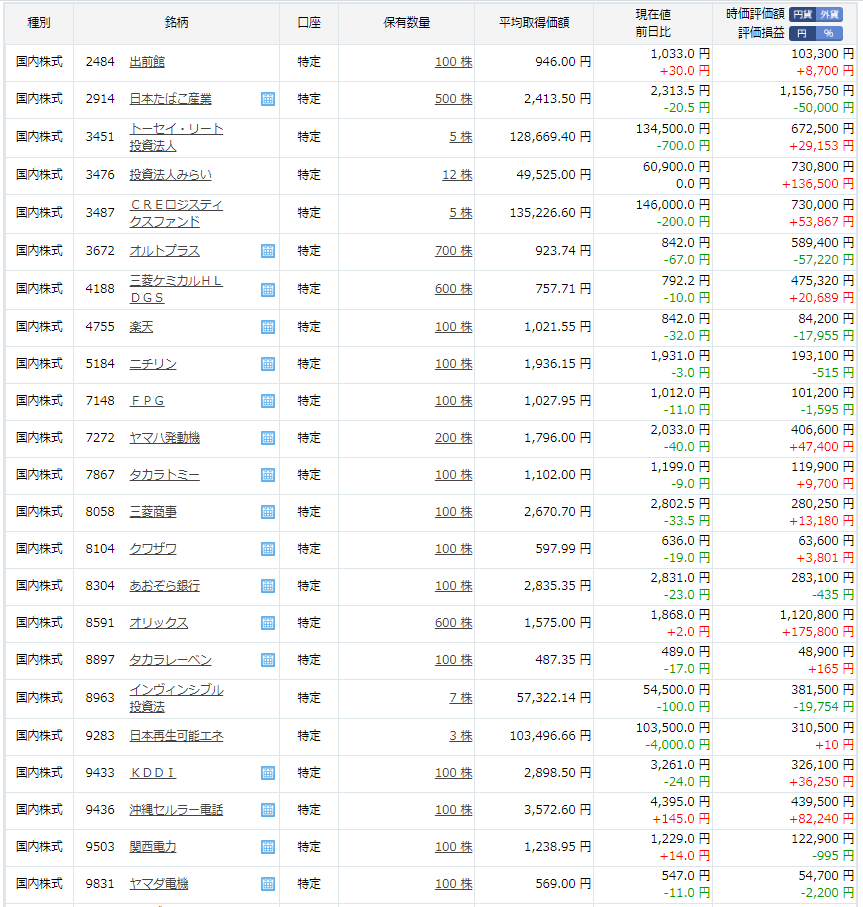The image size is (863, 907).
Task: Select current price 4,395.0 円
Action: [680, 802]
